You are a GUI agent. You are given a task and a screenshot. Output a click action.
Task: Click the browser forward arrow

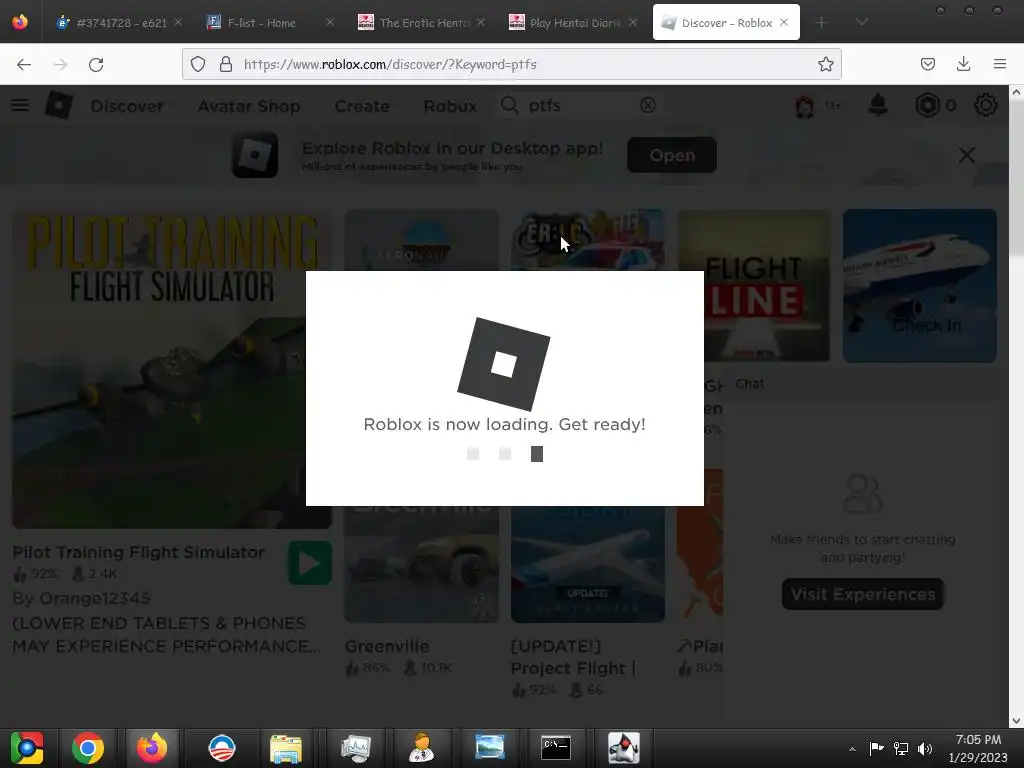coord(60,64)
